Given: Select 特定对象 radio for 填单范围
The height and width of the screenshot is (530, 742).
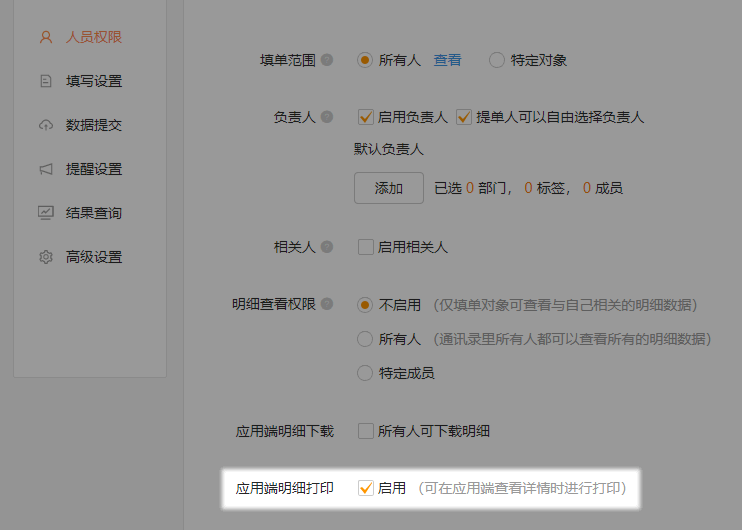Looking at the screenshot, I should coord(497,60).
